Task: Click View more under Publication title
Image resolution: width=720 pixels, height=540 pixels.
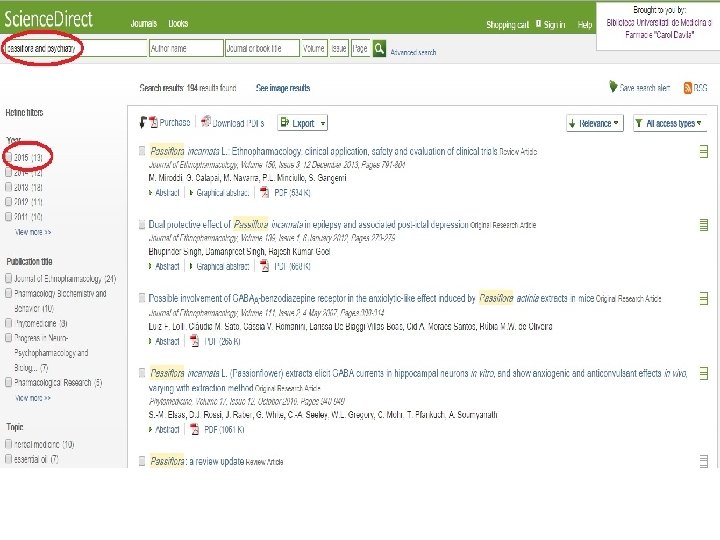Action: click(33, 398)
